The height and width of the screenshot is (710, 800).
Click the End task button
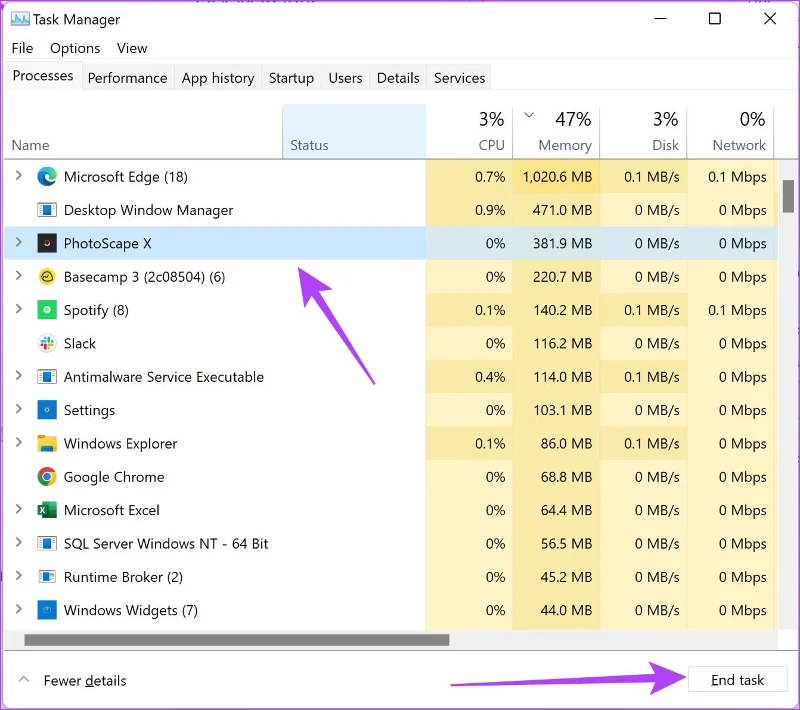(x=737, y=680)
